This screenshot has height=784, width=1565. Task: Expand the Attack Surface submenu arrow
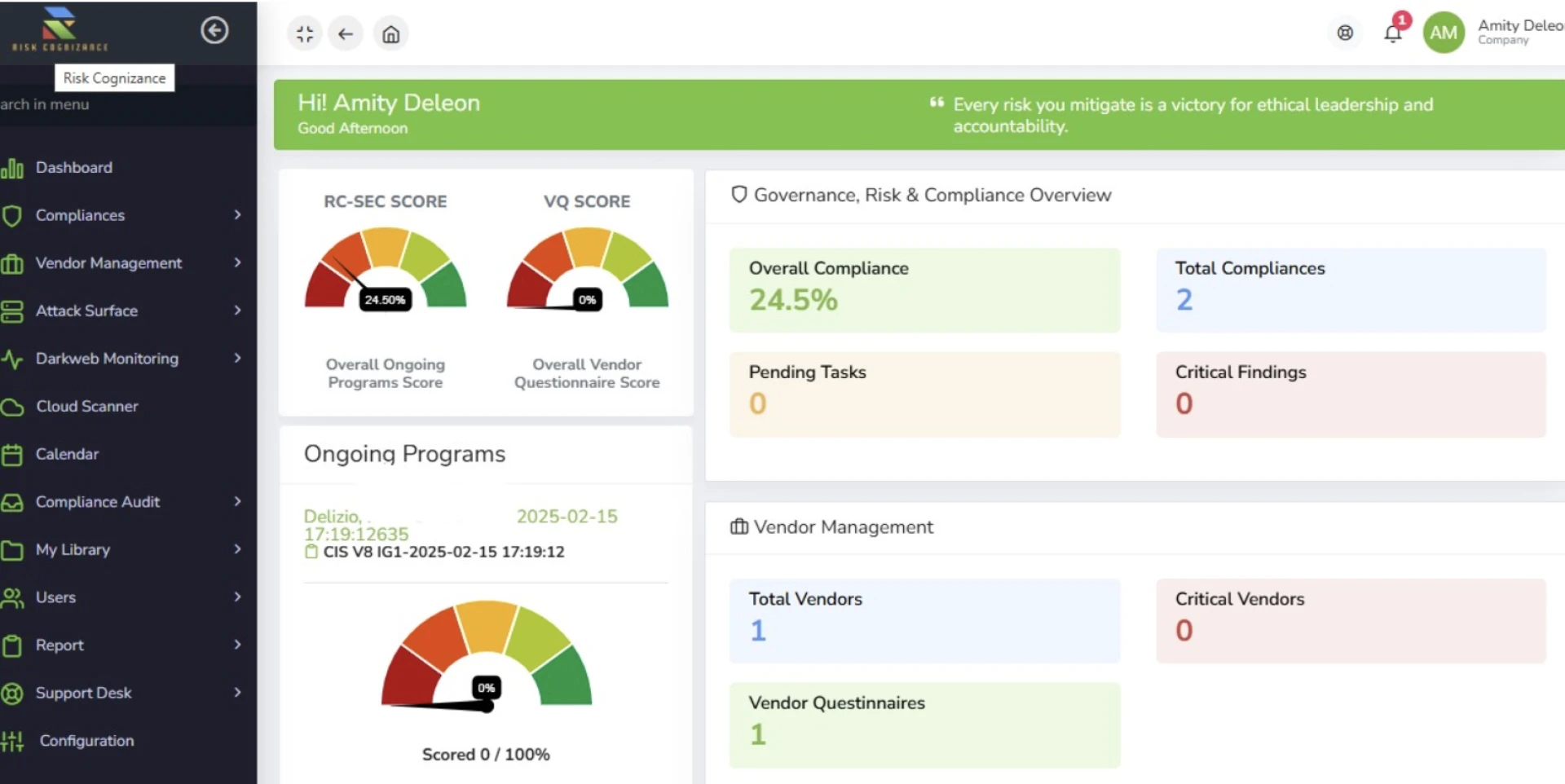(237, 311)
